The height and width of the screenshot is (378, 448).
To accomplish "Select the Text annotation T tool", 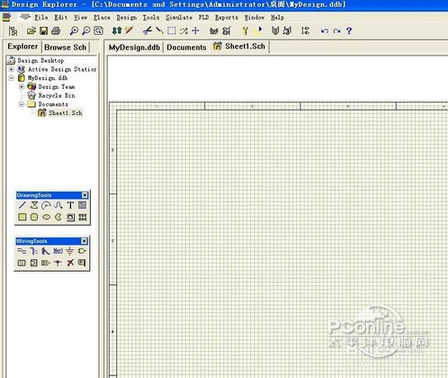I will (x=70, y=205).
